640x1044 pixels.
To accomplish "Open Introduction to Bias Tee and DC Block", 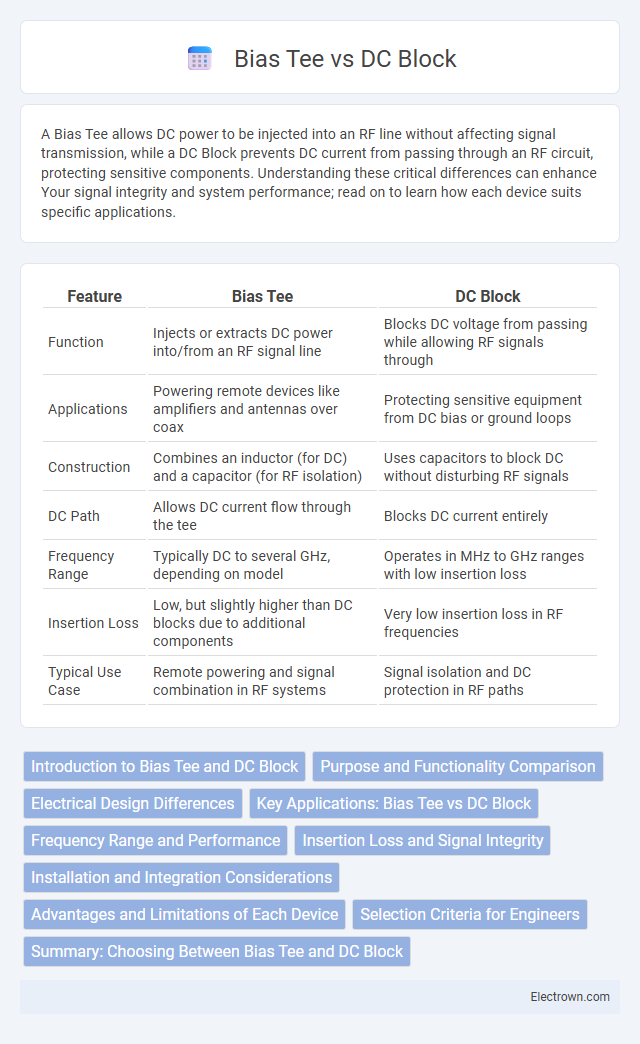I will pyautogui.click(x=164, y=766).
